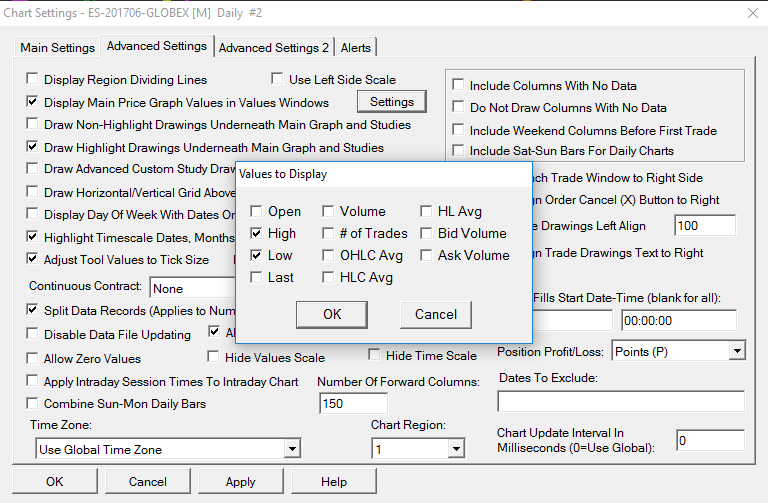Image resolution: width=768 pixels, height=503 pixels.
Task: Check Bid Volume value
Action: 426,234
